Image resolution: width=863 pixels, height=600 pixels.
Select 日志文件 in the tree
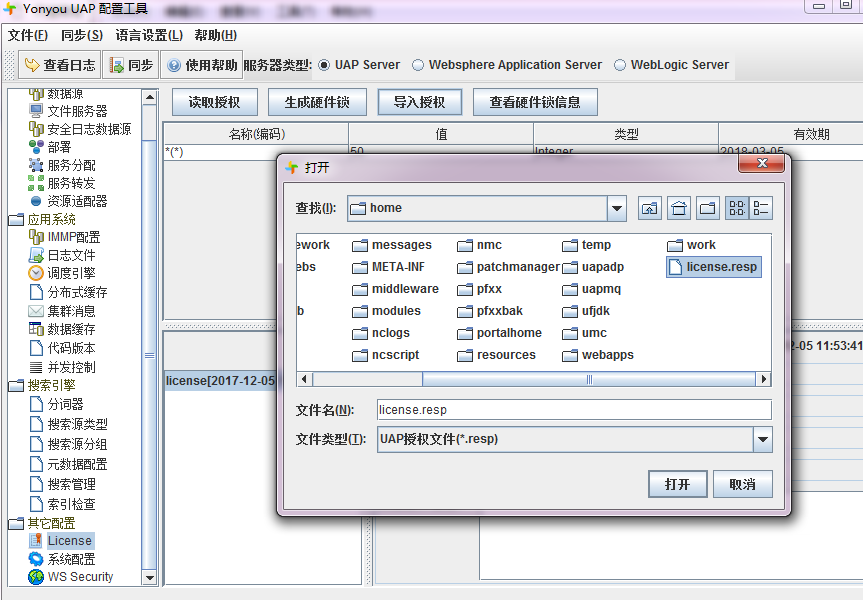tap(71, 255)
